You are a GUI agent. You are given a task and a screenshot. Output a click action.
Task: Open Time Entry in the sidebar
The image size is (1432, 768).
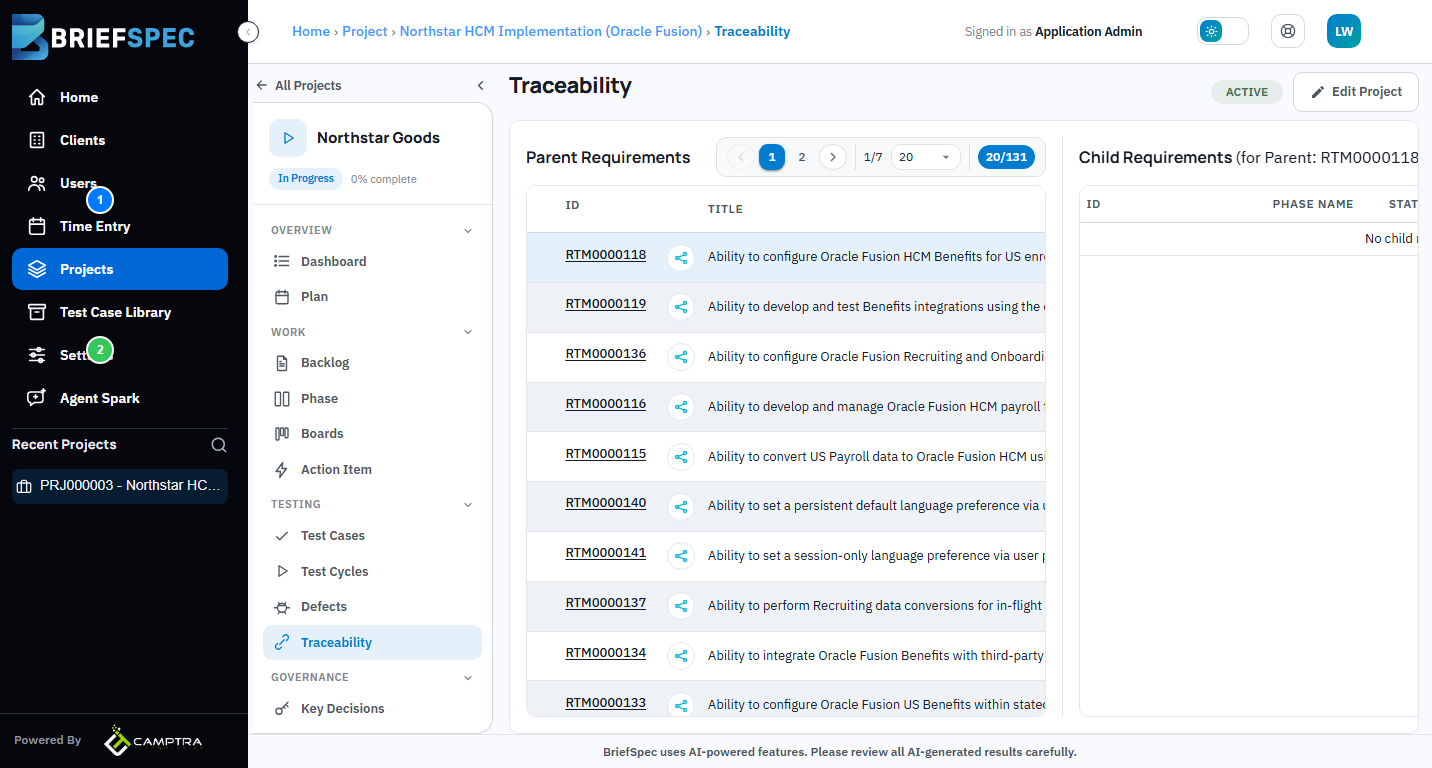(120, 226)
